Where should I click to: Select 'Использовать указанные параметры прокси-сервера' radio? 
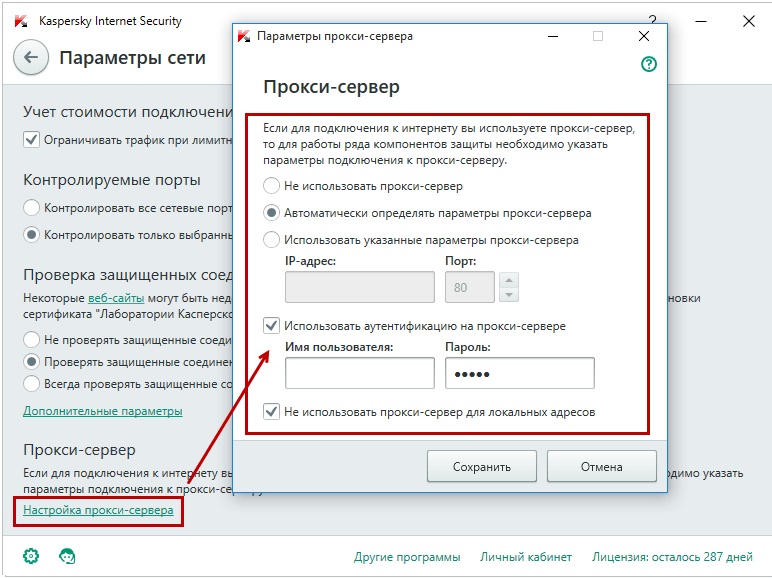(271, 240)
